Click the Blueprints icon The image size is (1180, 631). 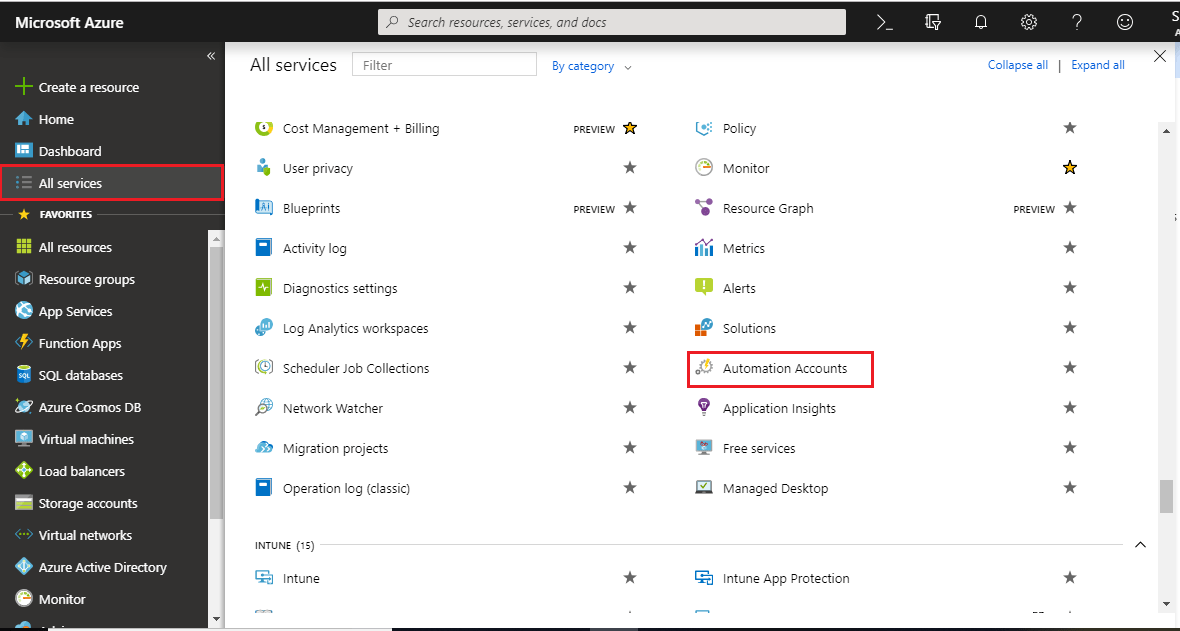click(263, 208)
